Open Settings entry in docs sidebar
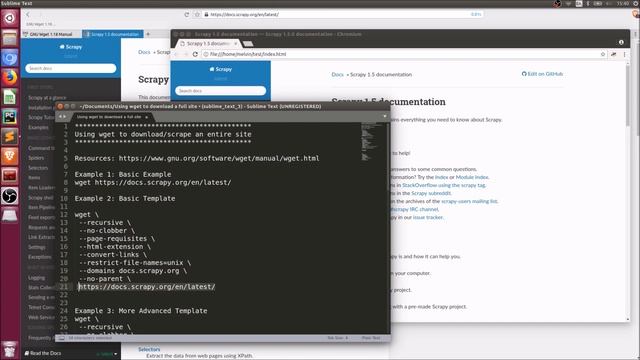640x360 pixels. tap(36, 247)
